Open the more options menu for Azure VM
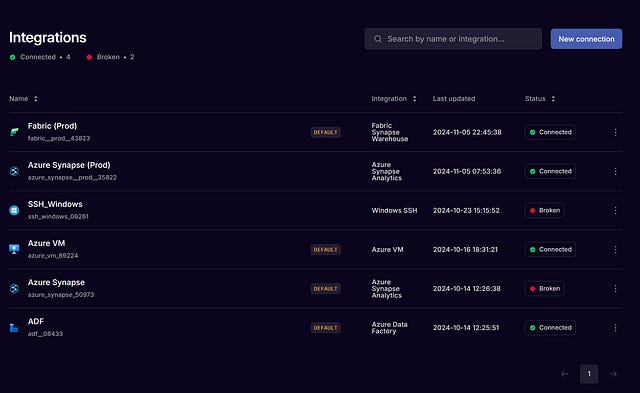This screenshot has width=640, height=393. [615, 249]
